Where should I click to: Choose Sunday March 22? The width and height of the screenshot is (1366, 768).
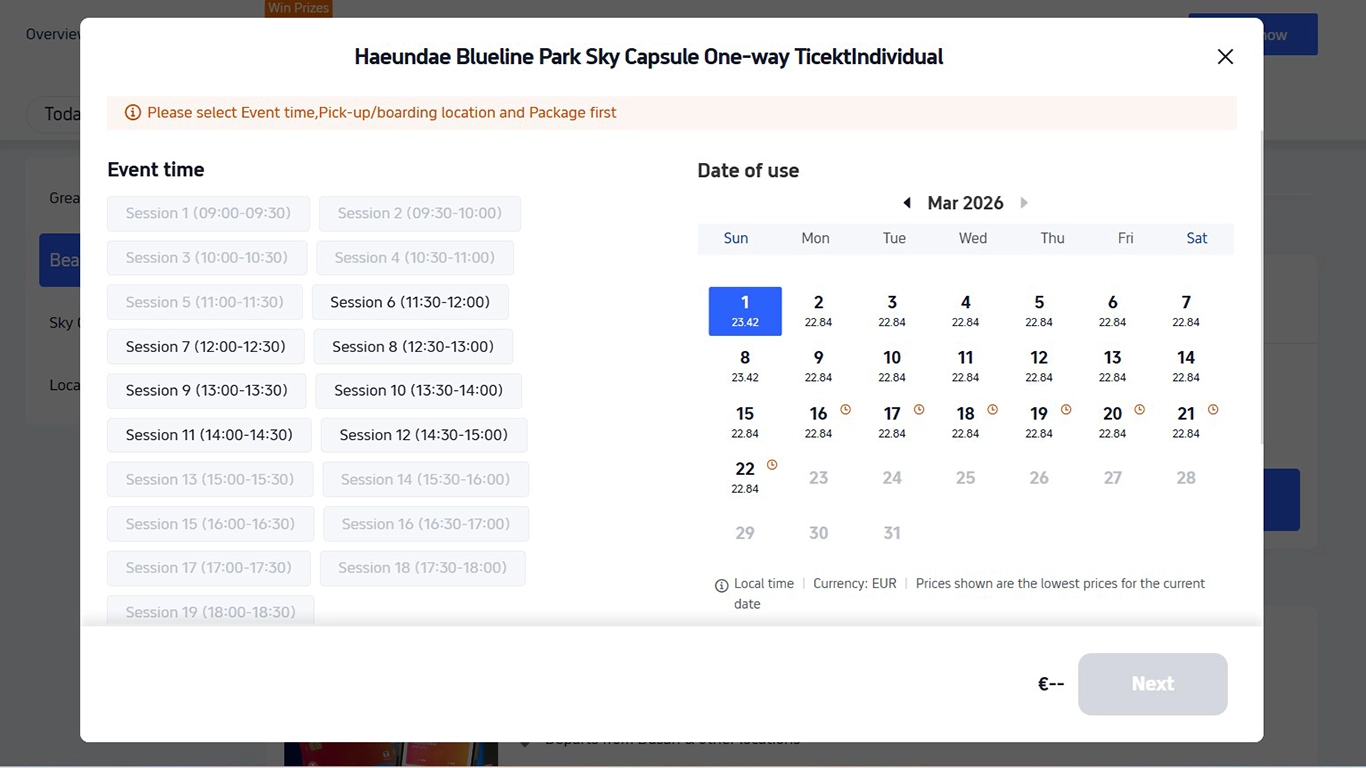(745, 477)
